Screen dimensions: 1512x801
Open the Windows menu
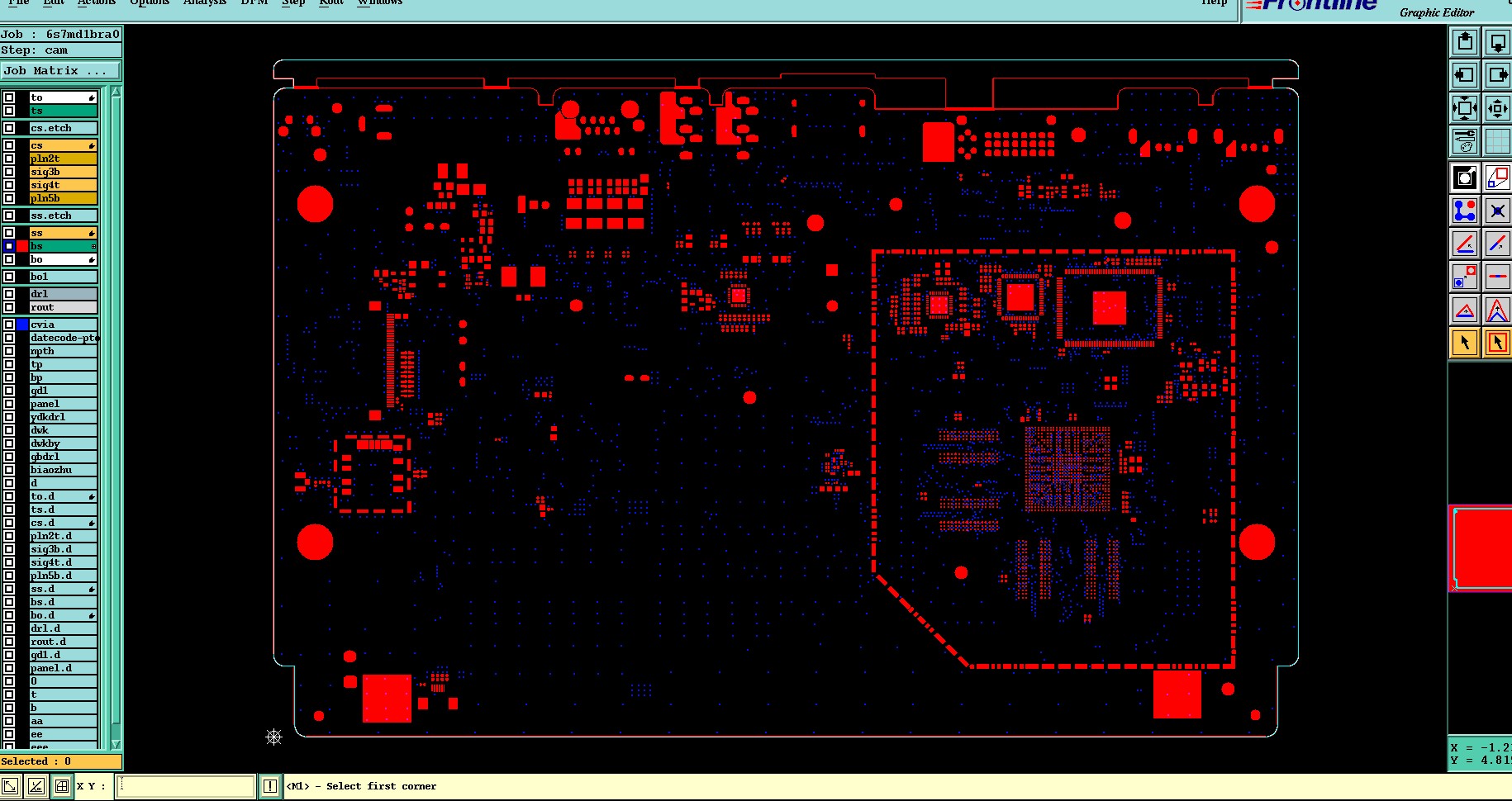point(380,2)
